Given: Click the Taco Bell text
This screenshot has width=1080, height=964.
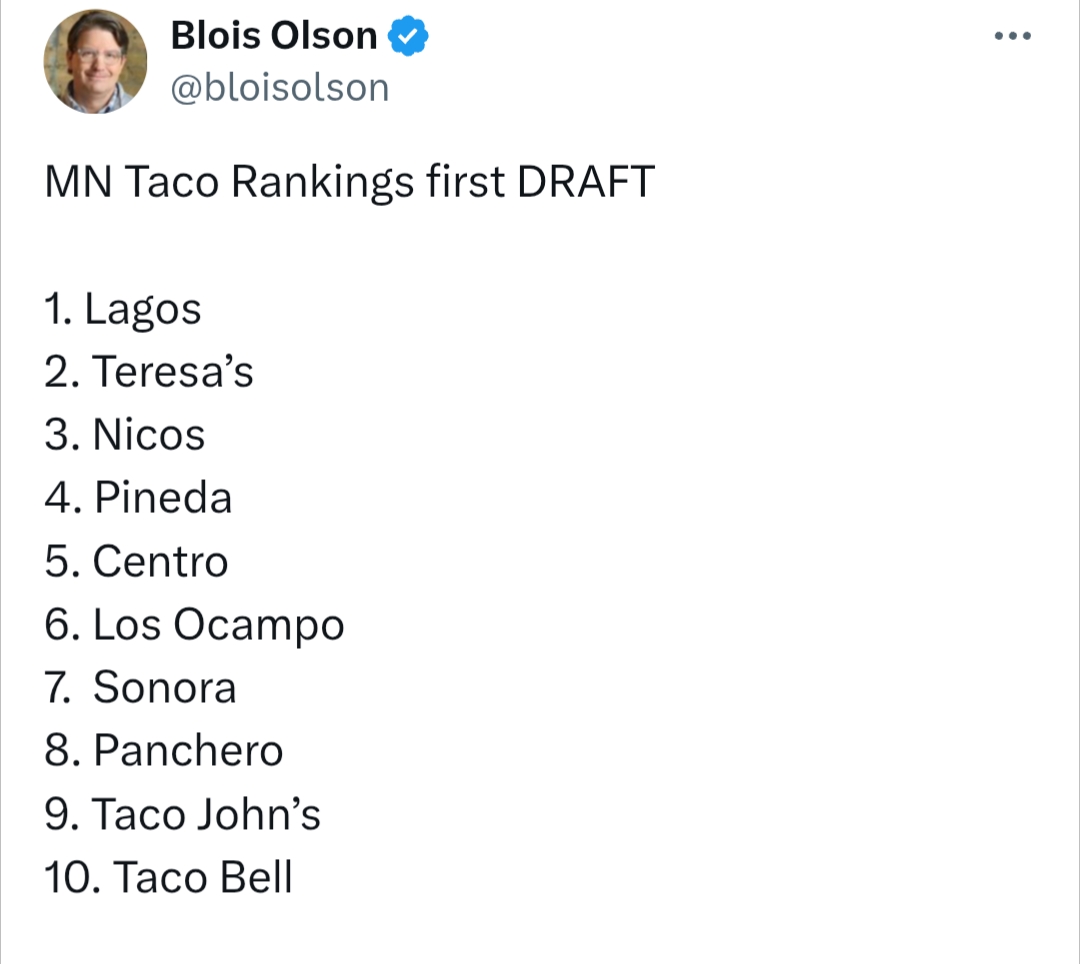Looking at the screenshot, I should [x=203, y=877].
